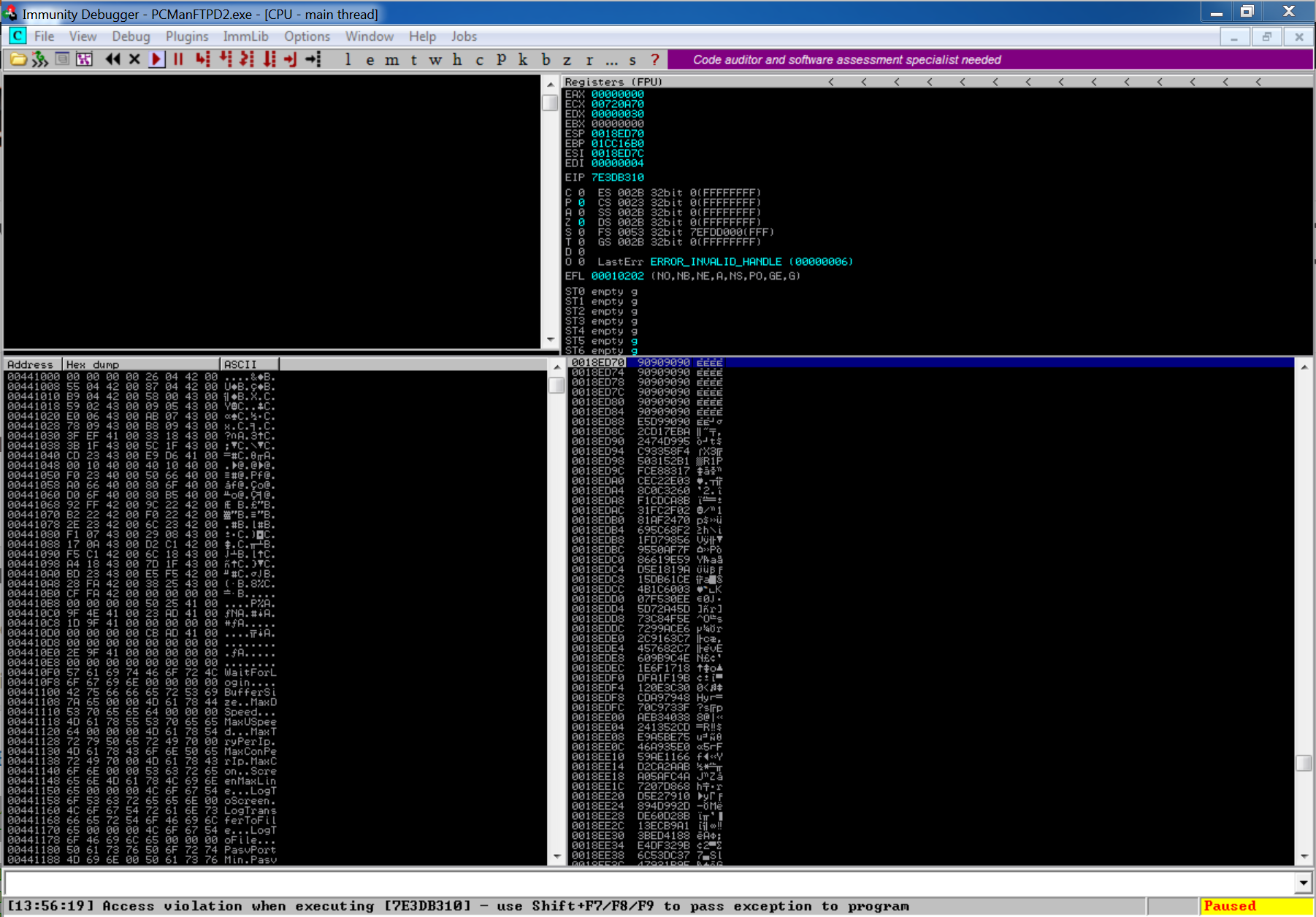1316x917 pixels.
Task: Show Breakpoints via 'b' button
Action: click(x=546, y=60)
